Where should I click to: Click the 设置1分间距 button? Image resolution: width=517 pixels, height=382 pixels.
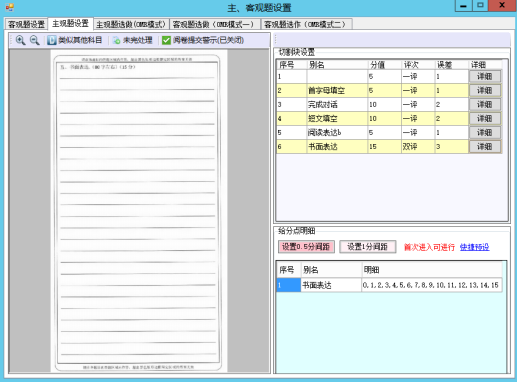click(x=367, y=247)
